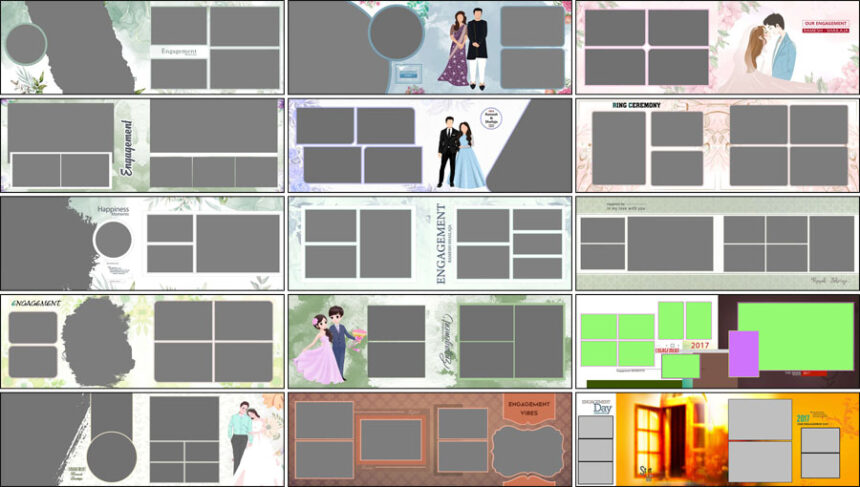Pick the Ring Ceremony album template
860x487 pixels.
coord(717,145)
